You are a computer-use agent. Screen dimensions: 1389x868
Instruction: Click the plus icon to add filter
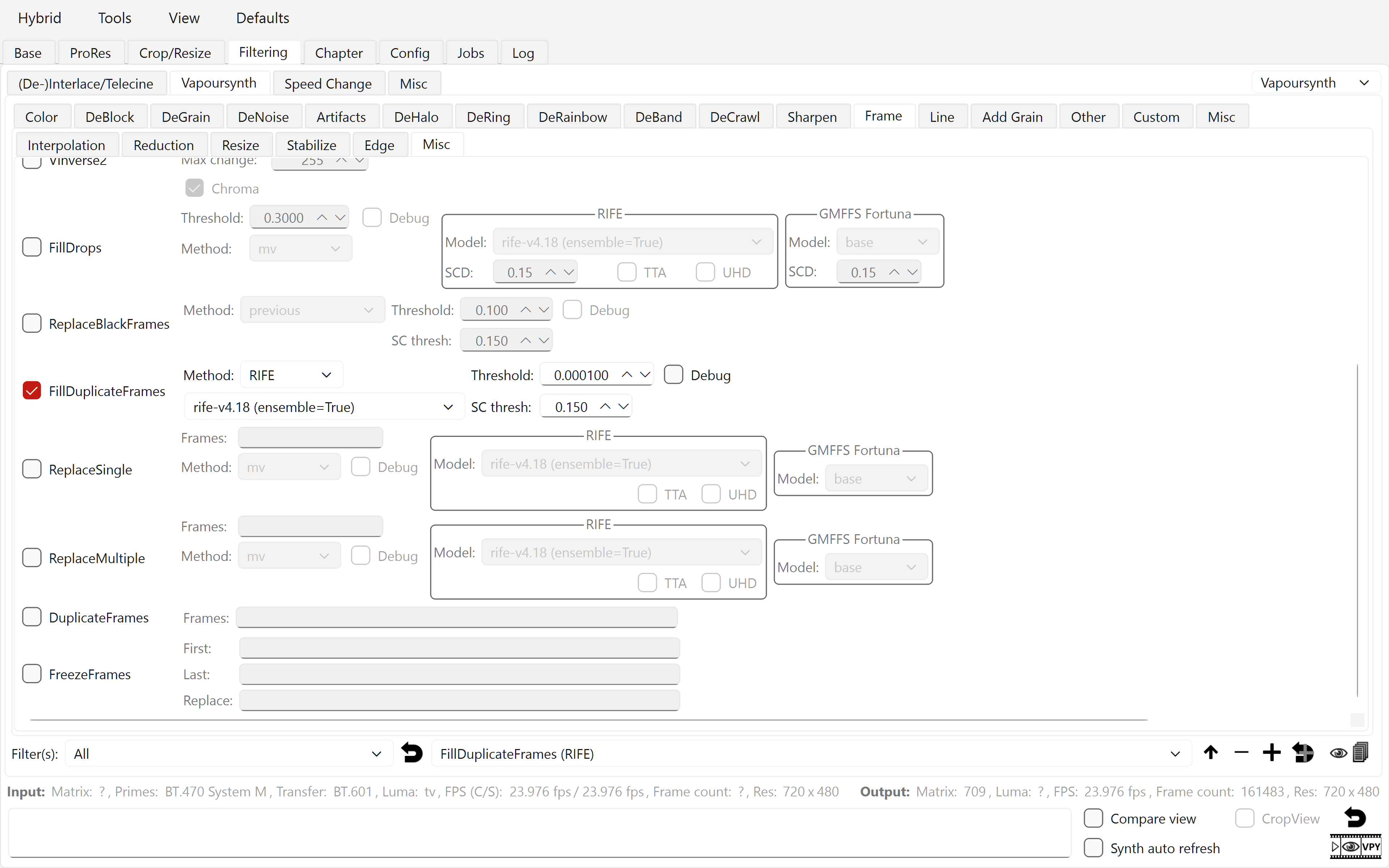pyautogui.click(x=1271, y=753)
